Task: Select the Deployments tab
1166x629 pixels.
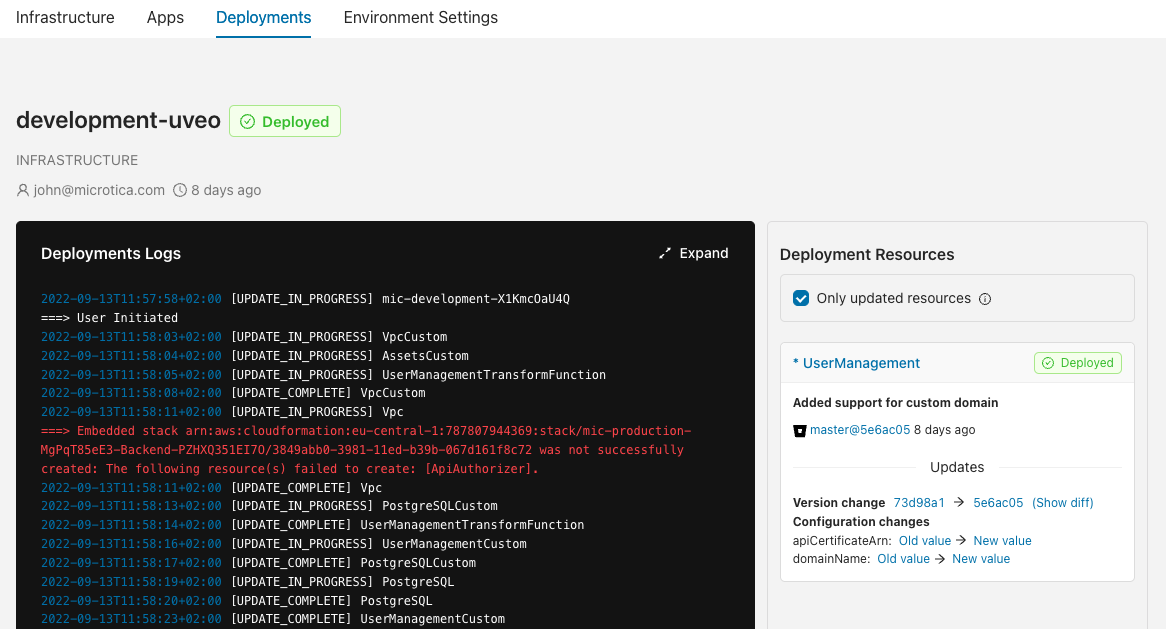Action: coord(263,17)
